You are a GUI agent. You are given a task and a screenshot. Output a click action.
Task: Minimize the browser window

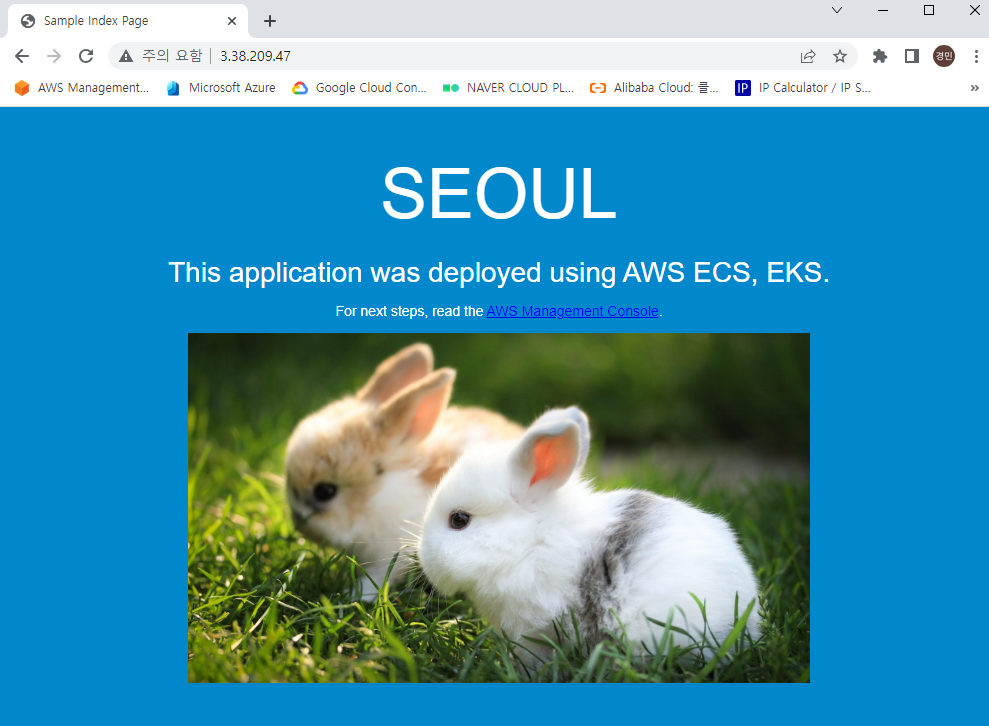(883, 10)
